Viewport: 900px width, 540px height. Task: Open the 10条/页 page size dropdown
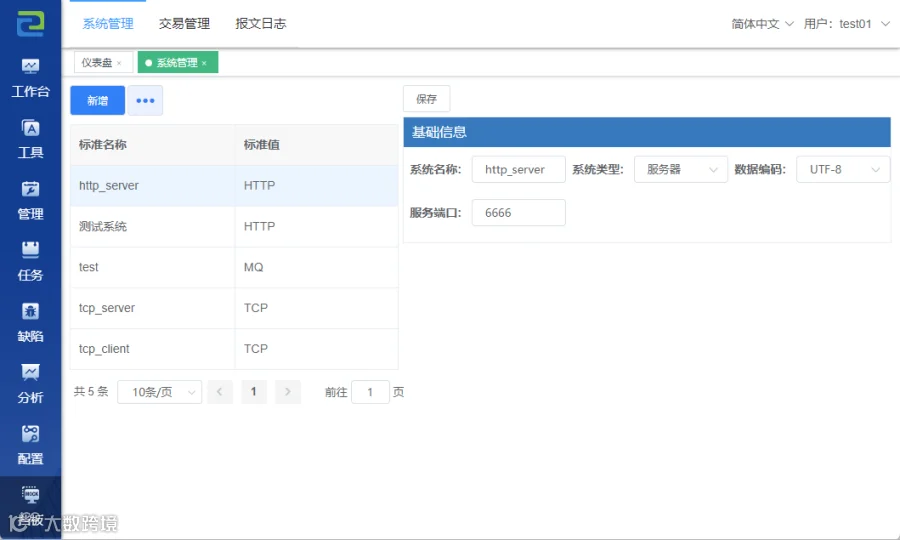(x=160, y=392)
